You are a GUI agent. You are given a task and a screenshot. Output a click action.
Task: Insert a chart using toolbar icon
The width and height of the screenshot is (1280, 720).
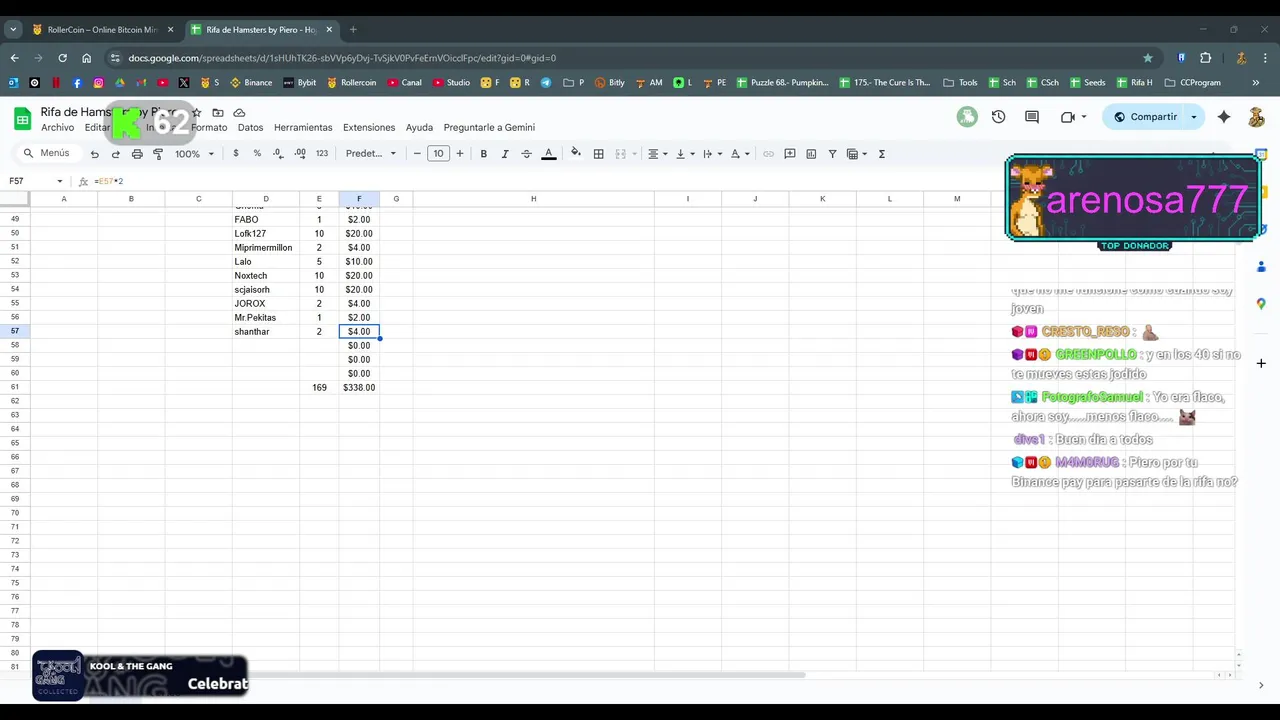(x=811, y=154)
